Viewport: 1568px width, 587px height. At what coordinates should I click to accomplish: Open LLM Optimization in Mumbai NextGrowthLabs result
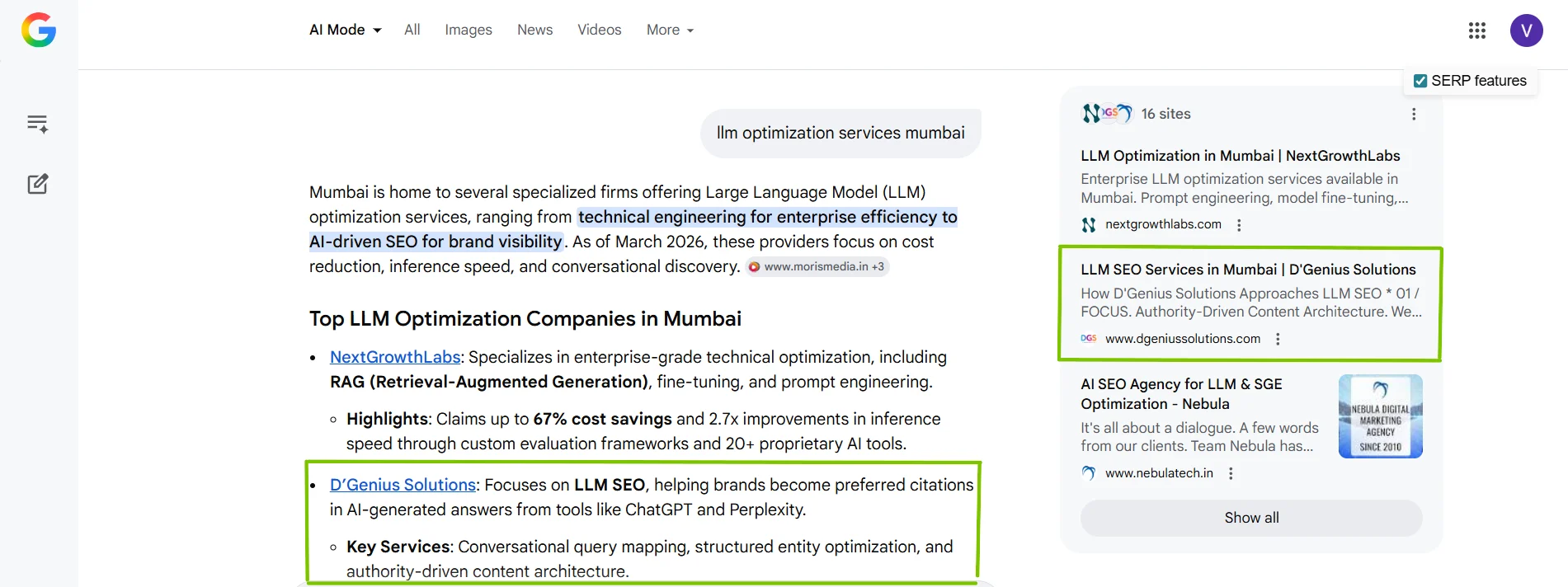click(x=1241, y=156)
